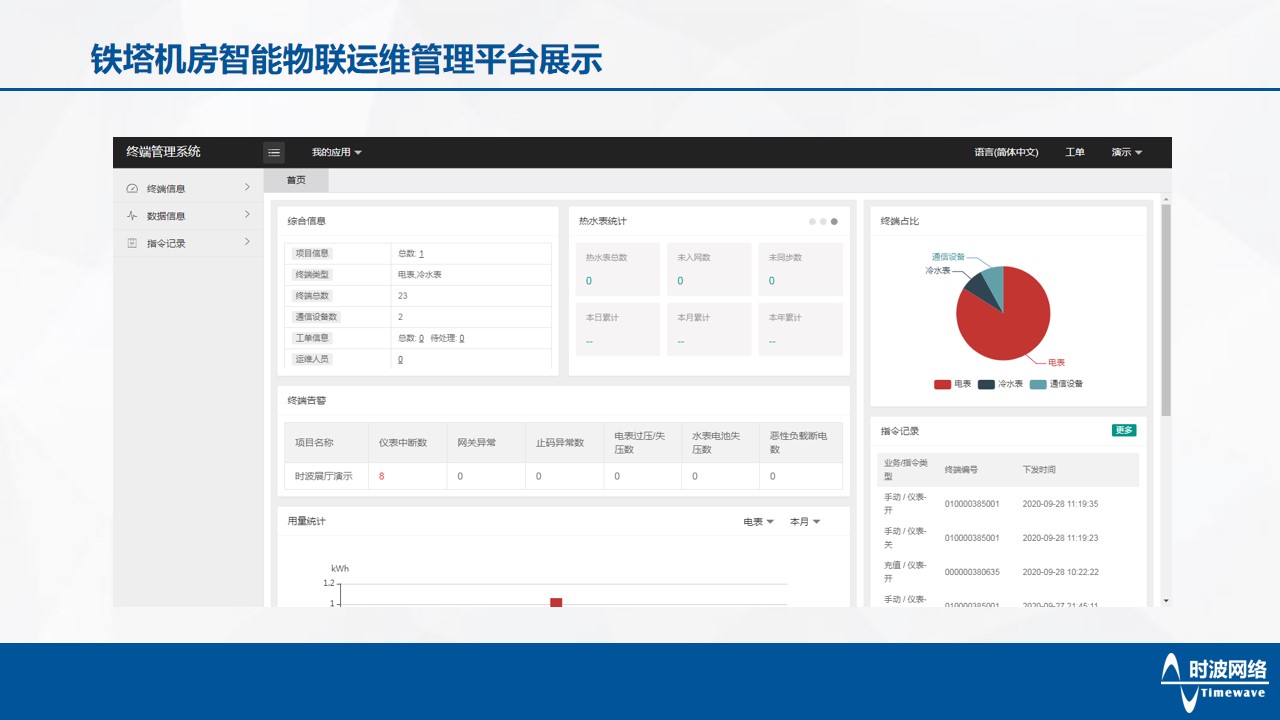The image size is (1280, 720).
Task: Click the green 更多 button in 指令记录
Action: 1124,430
